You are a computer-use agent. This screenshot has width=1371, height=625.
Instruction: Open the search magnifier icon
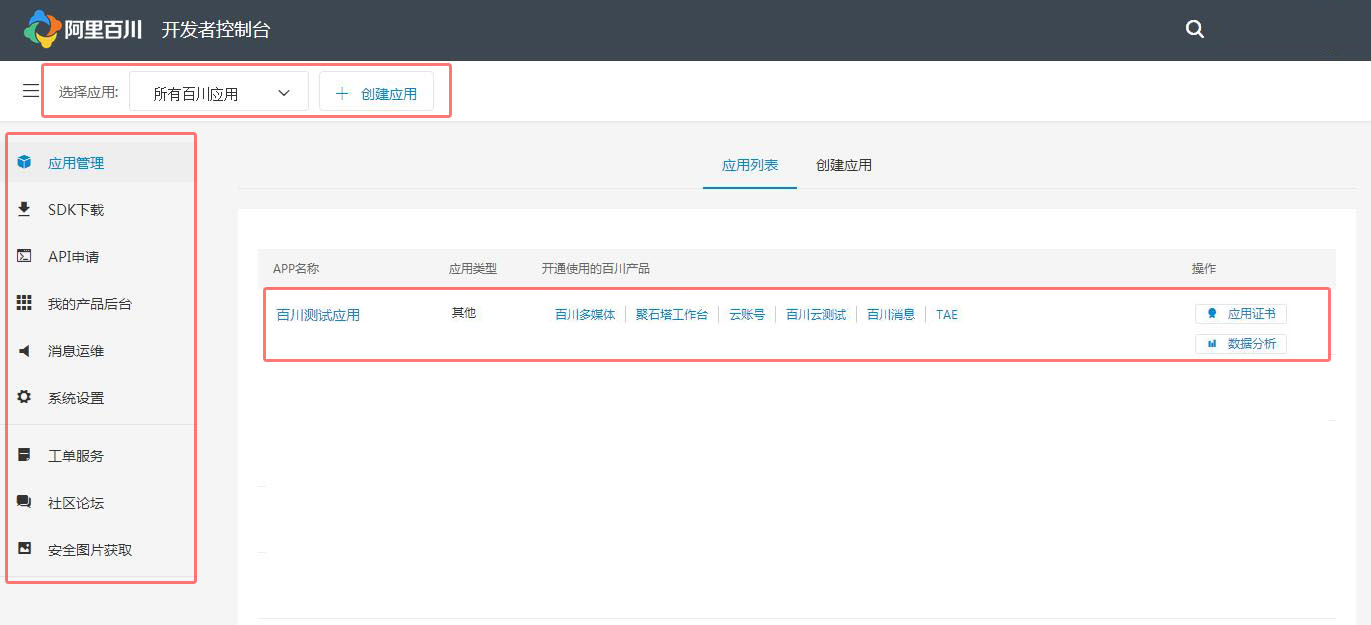1195,29
